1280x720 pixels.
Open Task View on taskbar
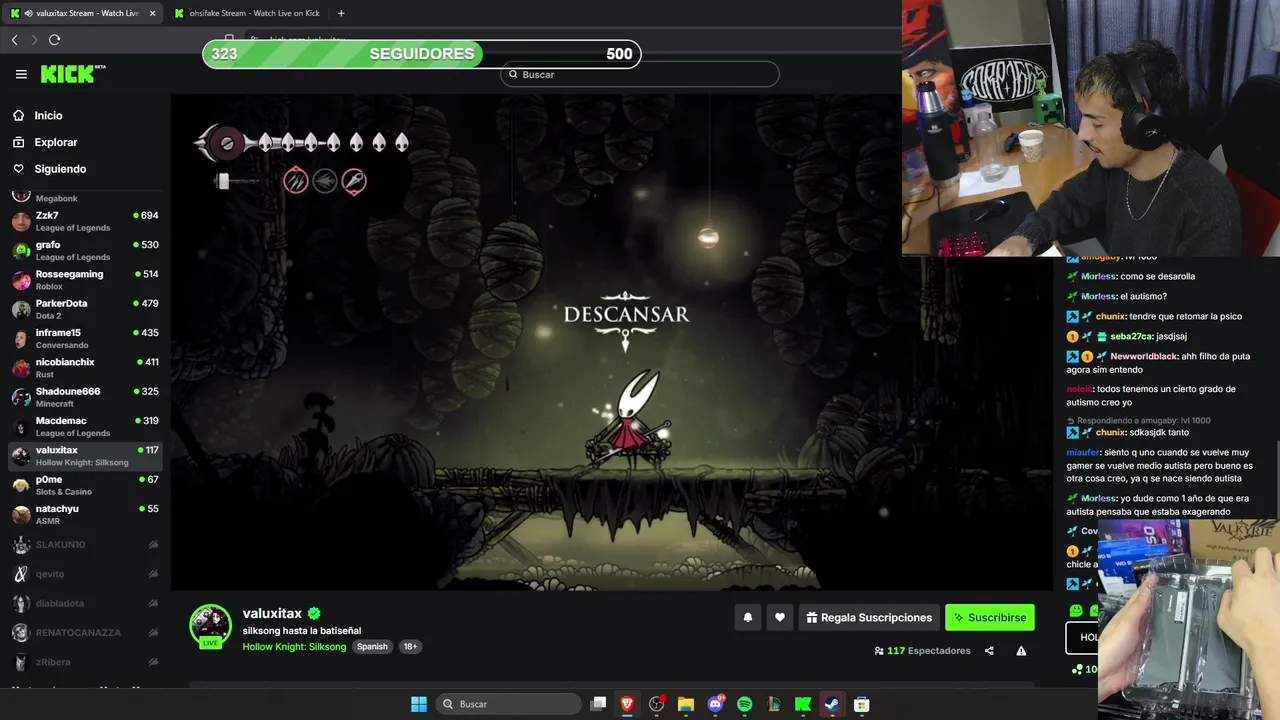tap(598, 704)
